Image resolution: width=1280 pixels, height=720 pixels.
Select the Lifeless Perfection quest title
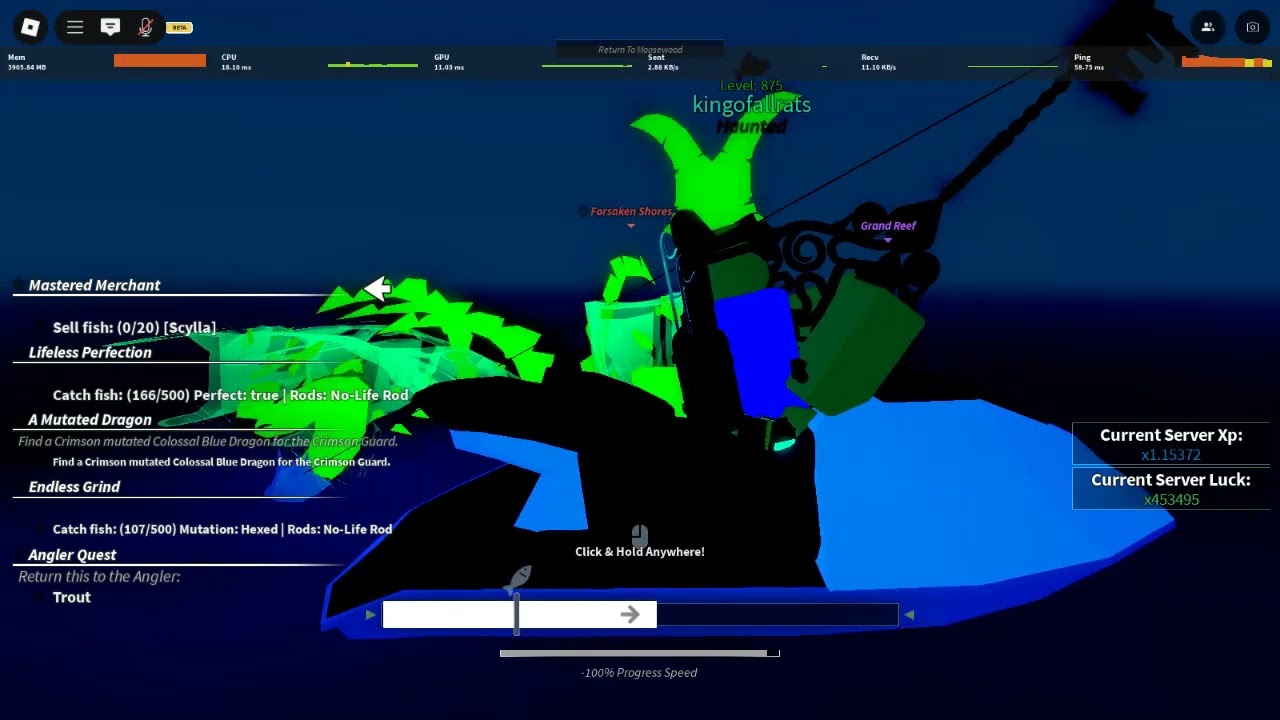pyautogui.click(x=90, y=352)
